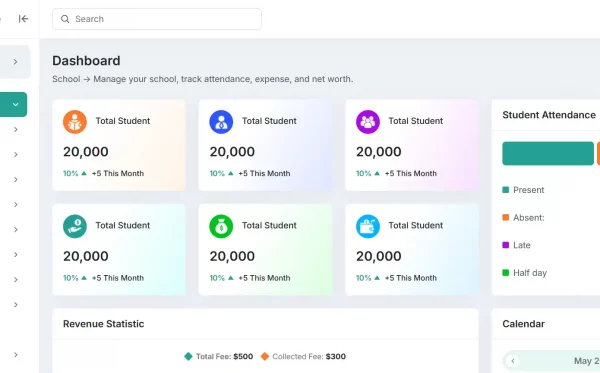Screen dimensions: 600x373
Task: Select the blue person-with-tie icon
Action: [221, 122]
